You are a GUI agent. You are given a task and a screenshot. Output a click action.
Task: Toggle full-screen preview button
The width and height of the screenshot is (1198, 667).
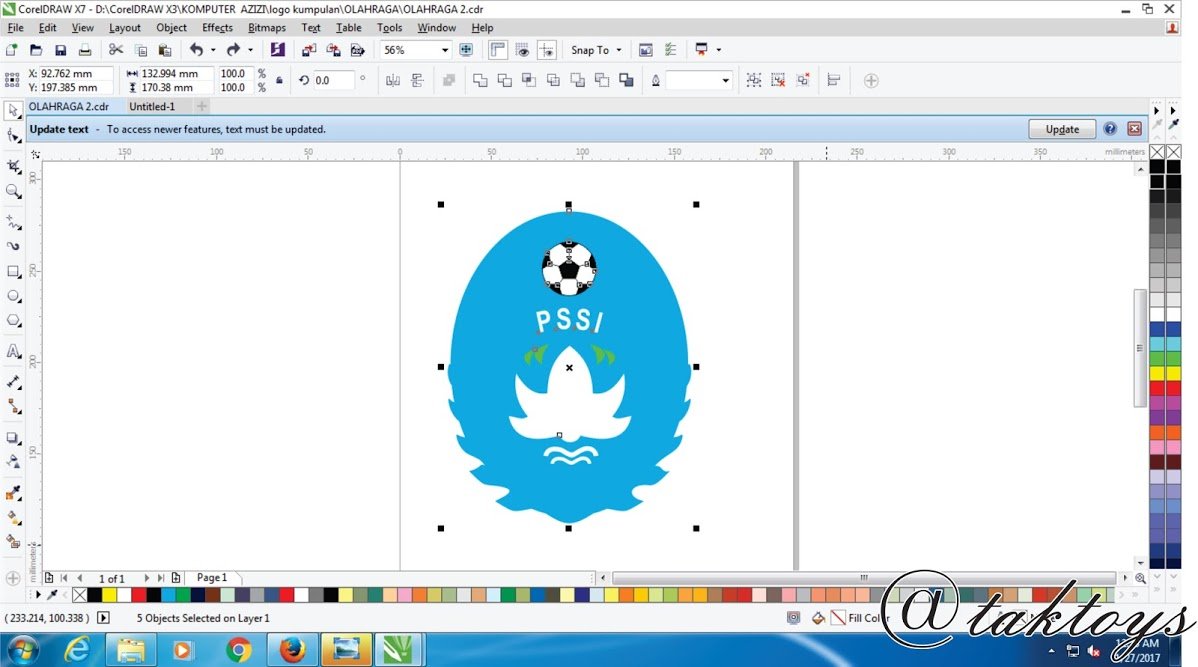click(x=465, y=50)
